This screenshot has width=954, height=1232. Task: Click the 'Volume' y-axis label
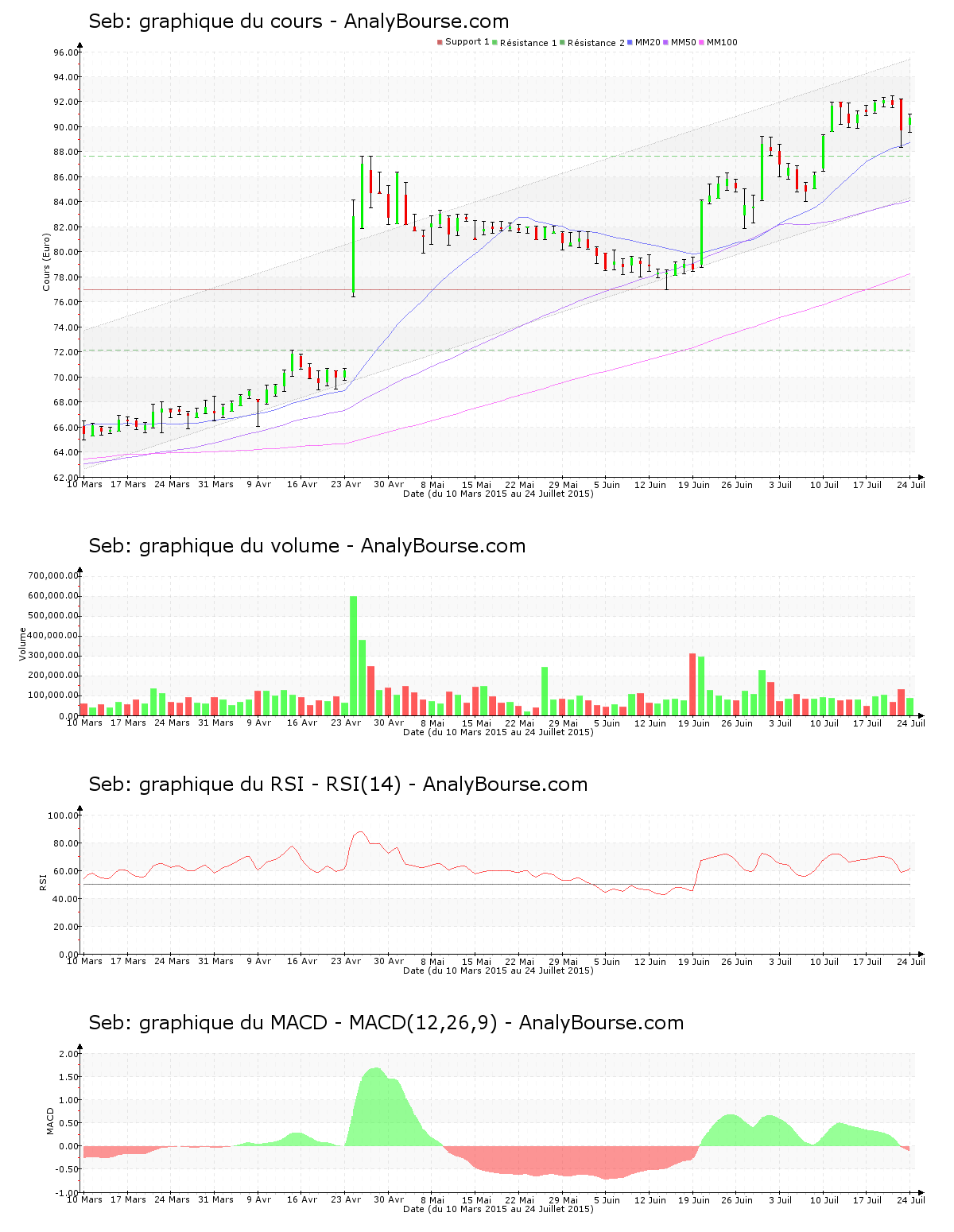[x=22, y=644]
